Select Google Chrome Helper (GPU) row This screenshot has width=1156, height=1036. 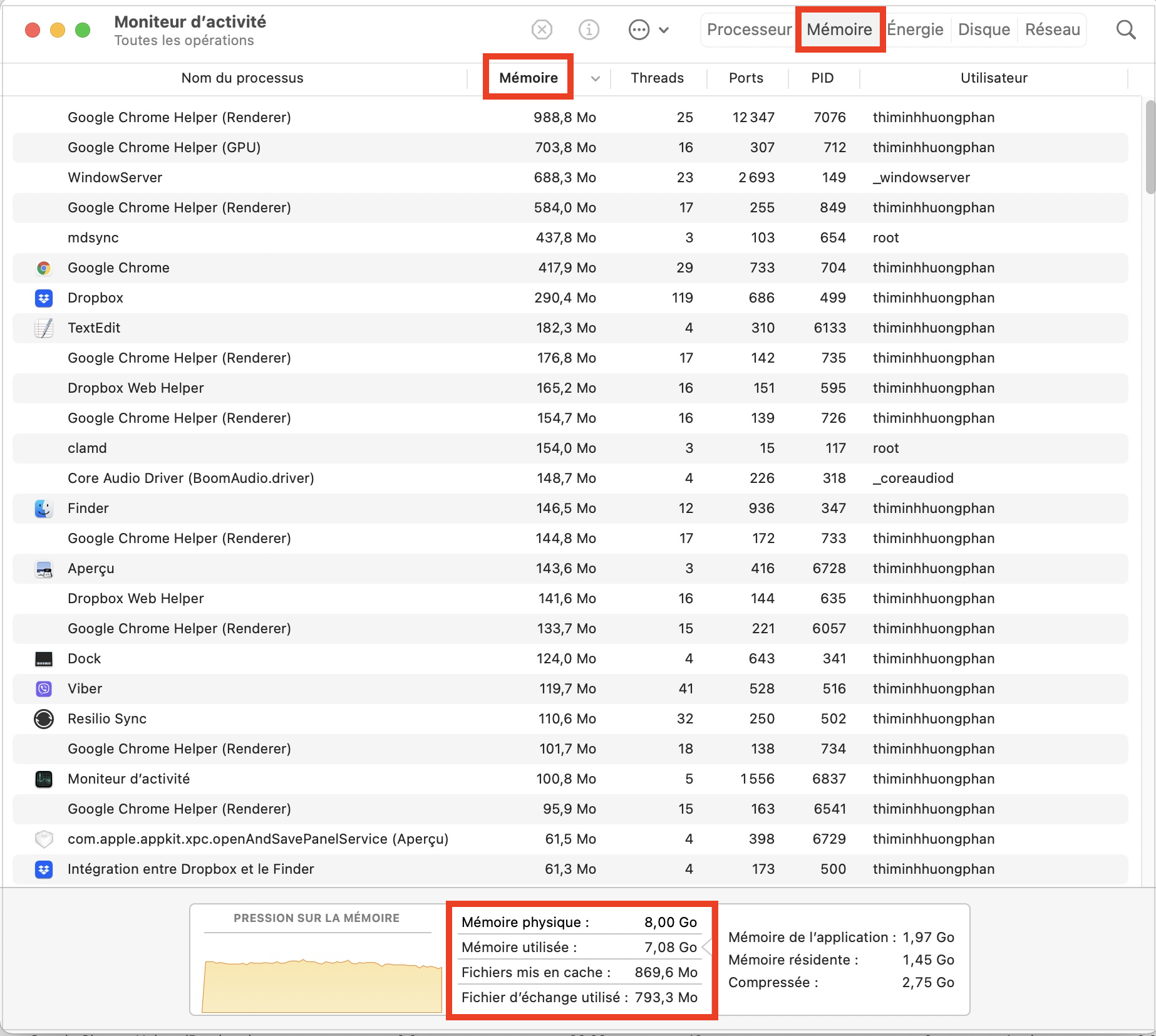(570, 148)
